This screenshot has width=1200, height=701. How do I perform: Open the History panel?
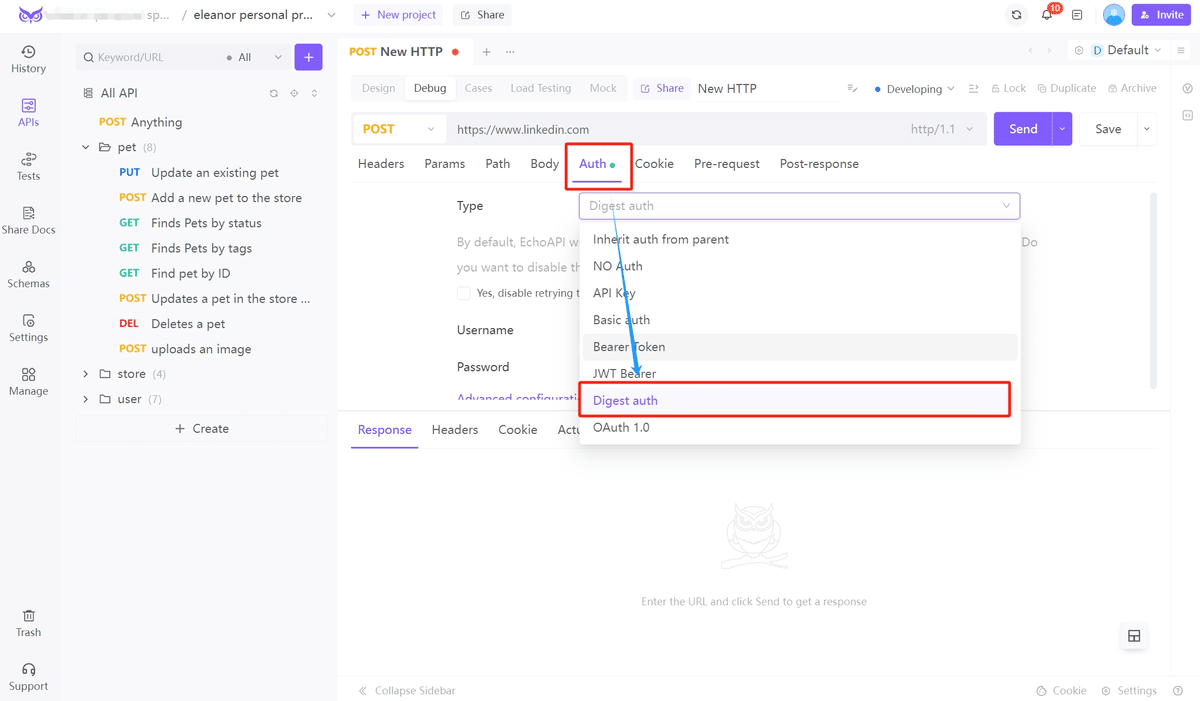(x=28, y=59)
